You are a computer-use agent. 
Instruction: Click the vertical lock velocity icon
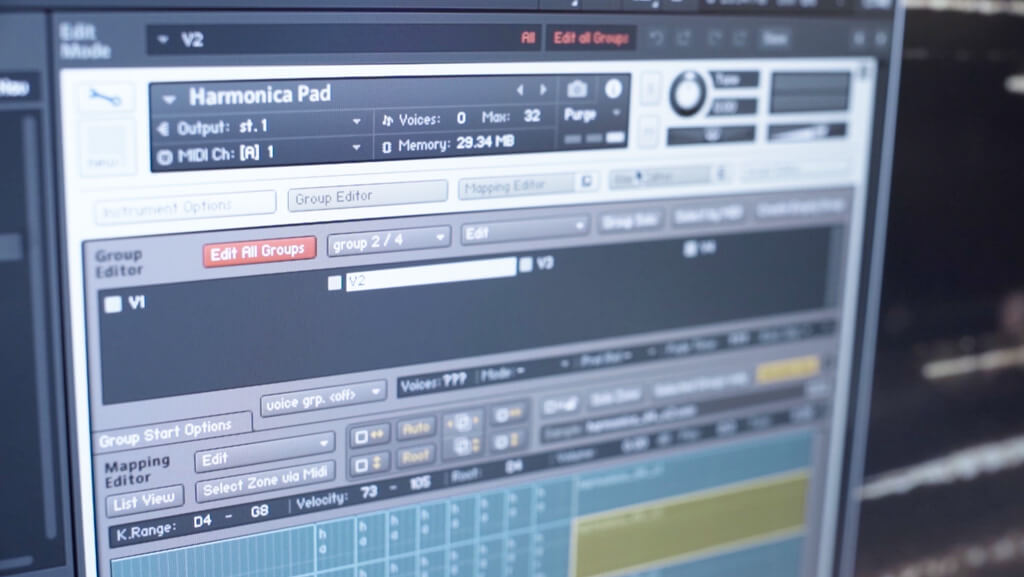pos(368,465)
